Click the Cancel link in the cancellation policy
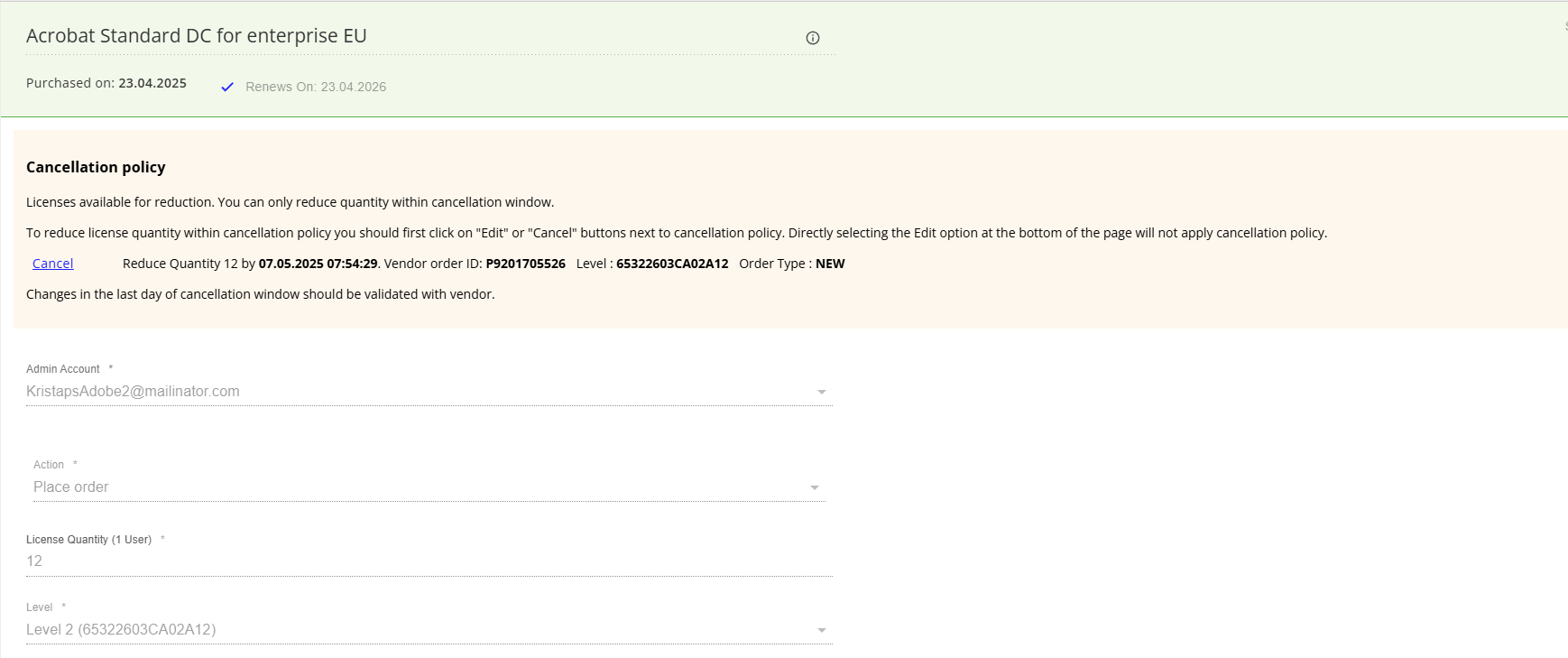Viewport: 1568px width, 658px height. pos(52,264)
